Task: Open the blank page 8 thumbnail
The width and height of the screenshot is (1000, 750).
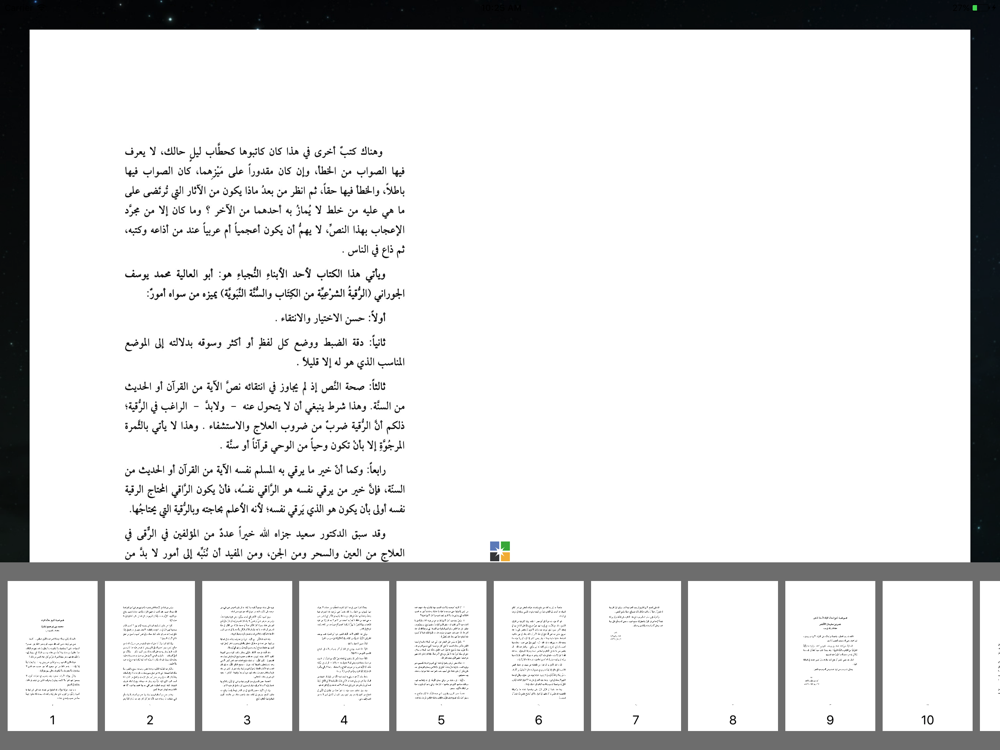Action: 733,656
